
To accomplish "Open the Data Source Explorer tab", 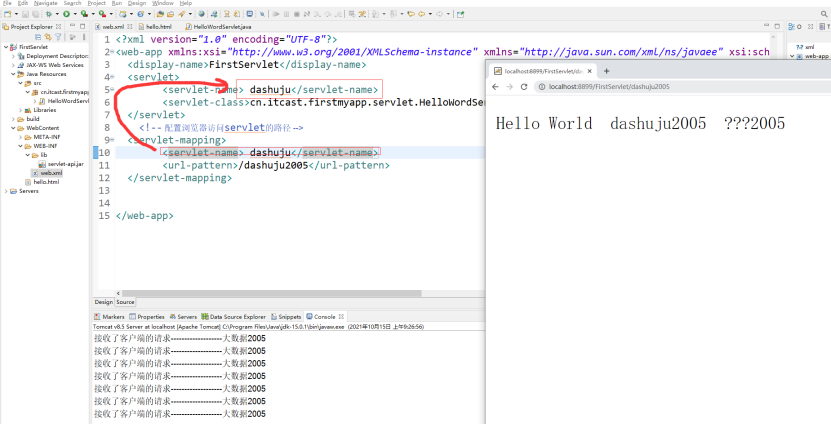I will pyautogui.click(x=234, y=316).
